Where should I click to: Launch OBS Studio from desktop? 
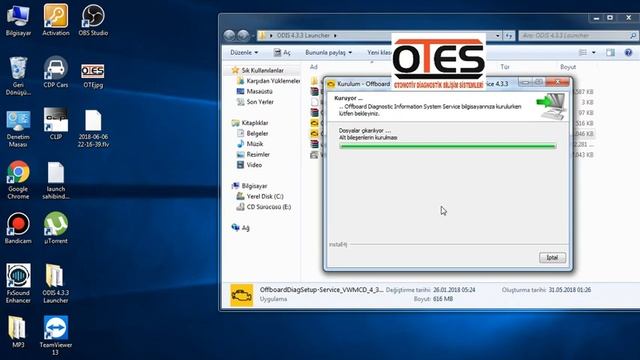(x=93, y=20)
